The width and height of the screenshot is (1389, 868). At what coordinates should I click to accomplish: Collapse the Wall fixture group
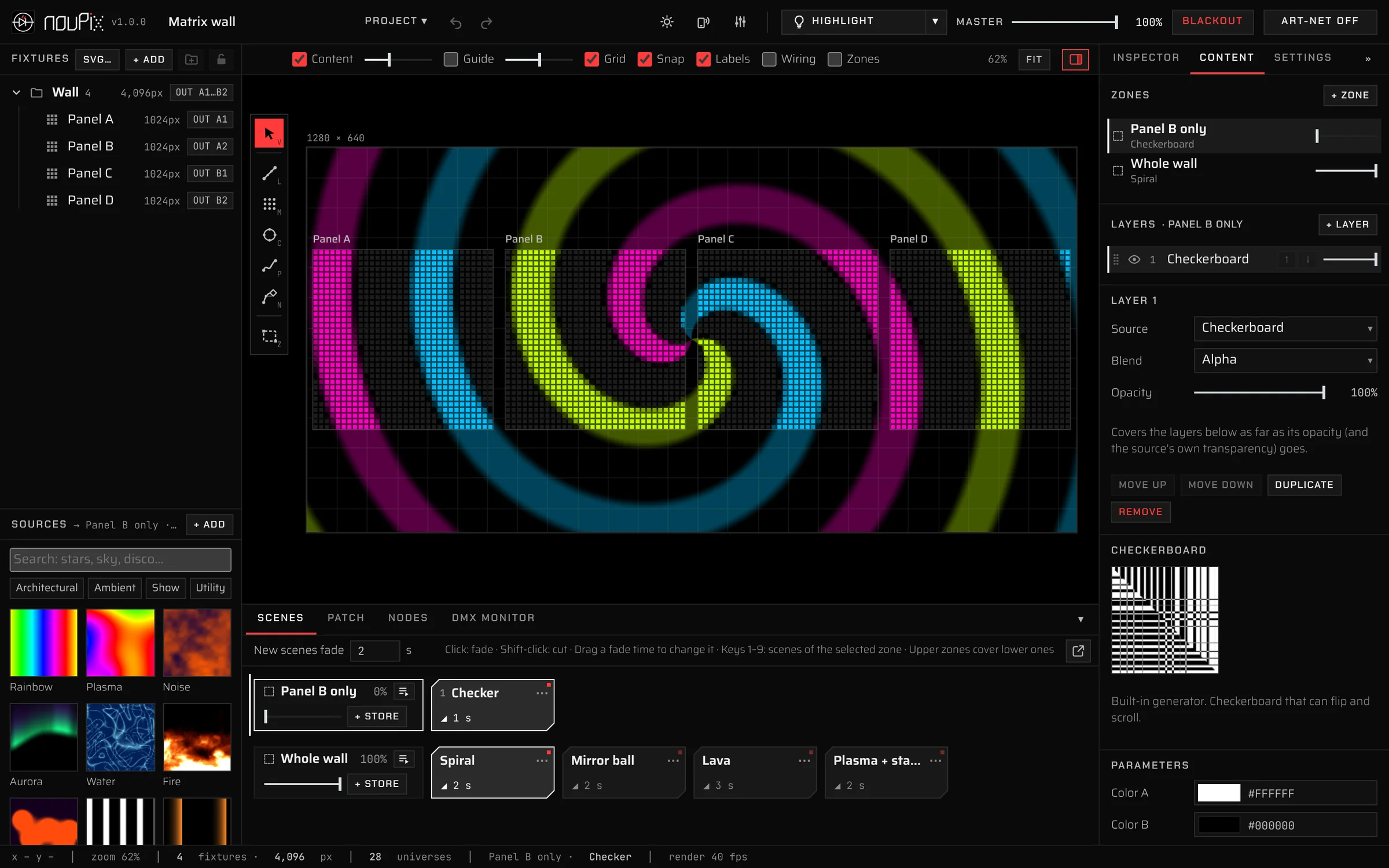[16, 93]
